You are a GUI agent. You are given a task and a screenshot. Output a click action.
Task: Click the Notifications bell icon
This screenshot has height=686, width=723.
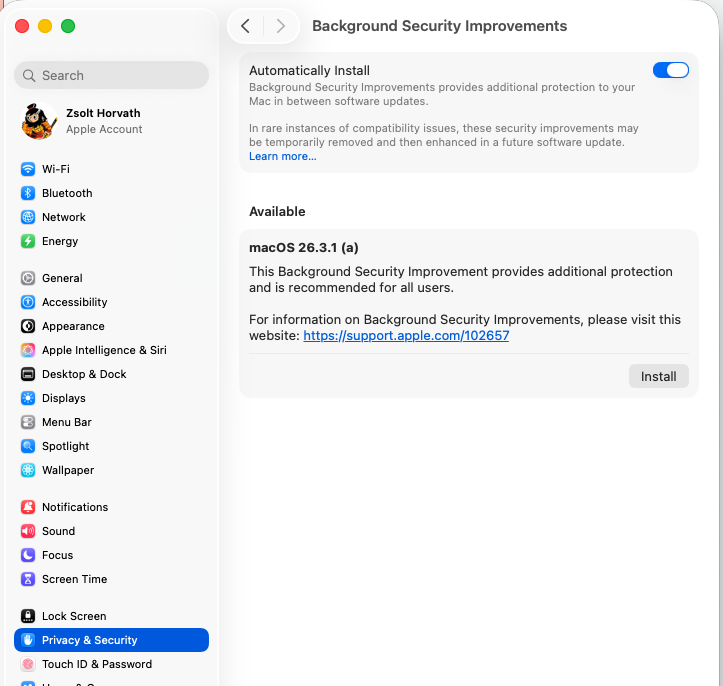click(28, 507)
